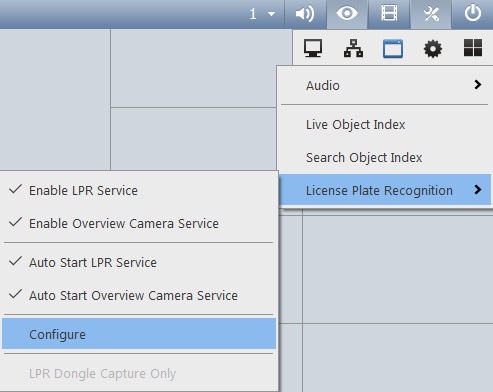The width and height of the screenshot is (493, 392).
Task: Toggle Auto Start LPR Service
Action: click(x=139, y=262)
